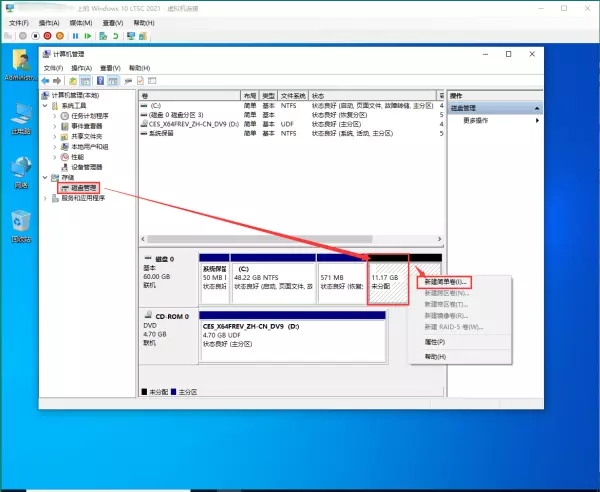
Task: Select the (C:) 48.22 GB NTFS partition block
Action: [273, 279]
